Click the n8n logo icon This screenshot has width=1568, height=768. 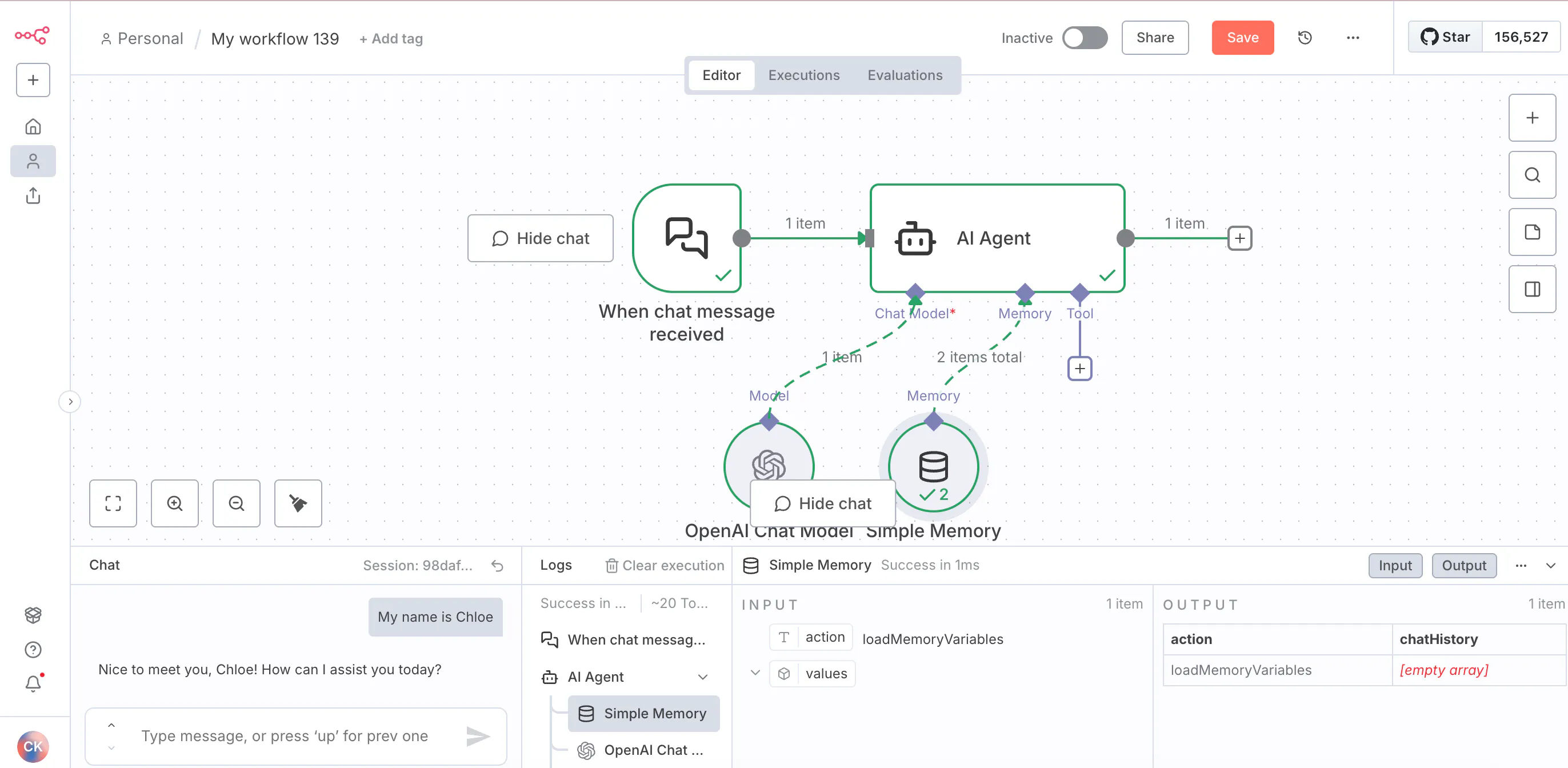[x=32, y=35]
